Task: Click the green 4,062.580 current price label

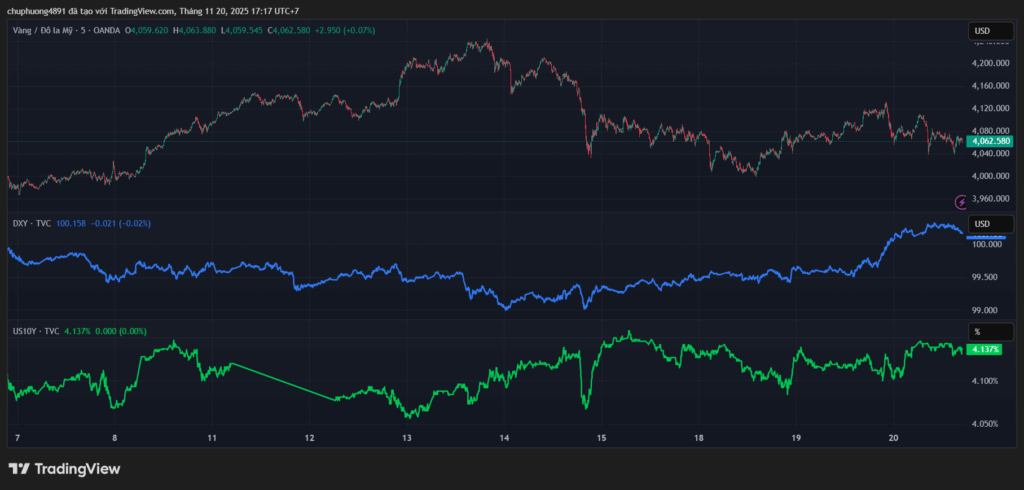Action: (x=990, y=142)
